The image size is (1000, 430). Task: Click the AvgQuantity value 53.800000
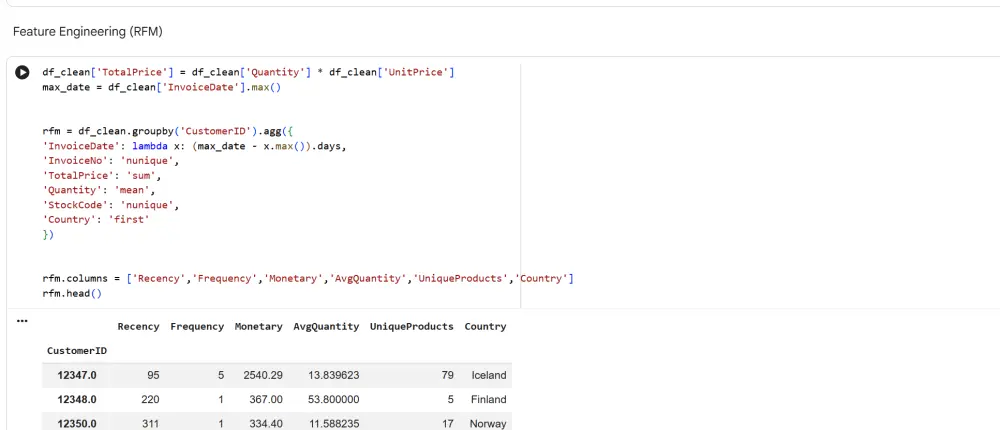pyautogui.click(x=333, y=399)
